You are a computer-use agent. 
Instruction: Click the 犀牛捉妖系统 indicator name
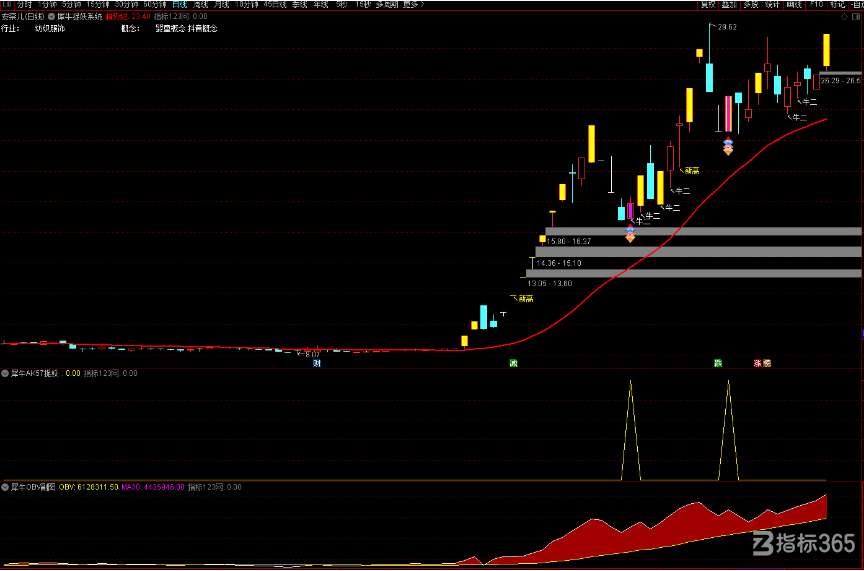tap(80, 17)
